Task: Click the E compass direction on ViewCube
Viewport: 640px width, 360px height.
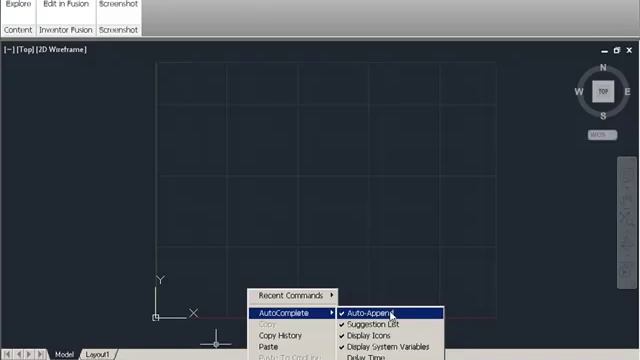Action: click(x=627, y=91)
